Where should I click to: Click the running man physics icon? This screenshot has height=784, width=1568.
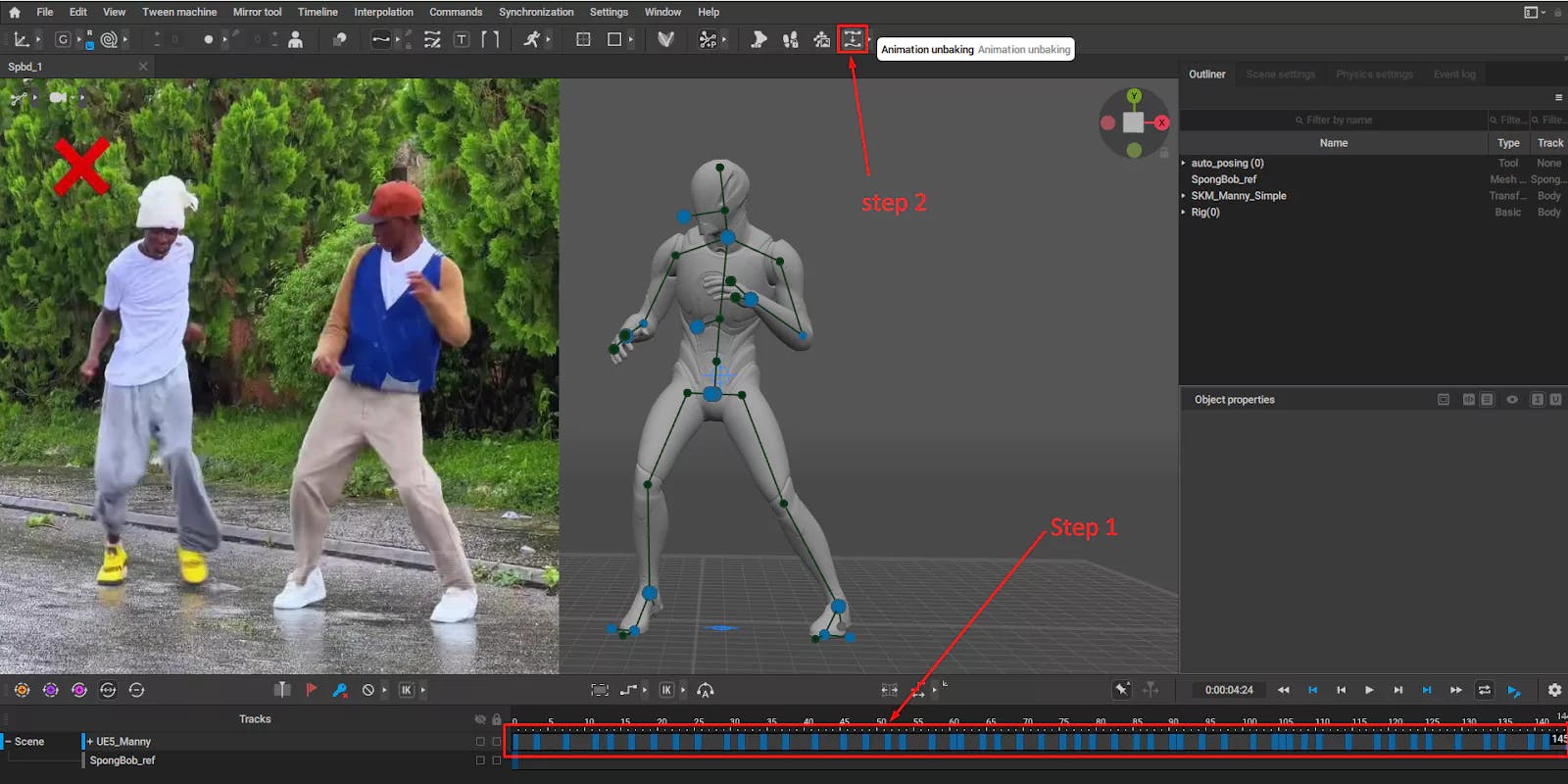[x=531, y=39]
